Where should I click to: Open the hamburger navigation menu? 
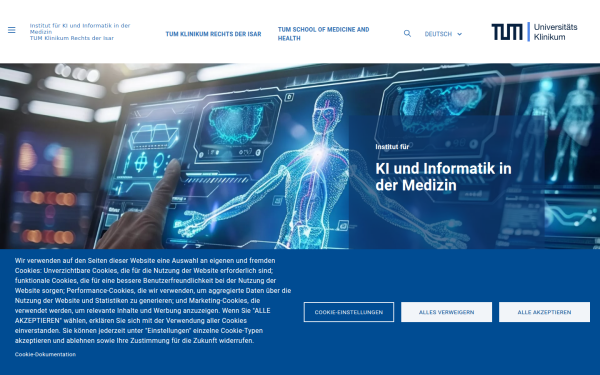(11, 30)
